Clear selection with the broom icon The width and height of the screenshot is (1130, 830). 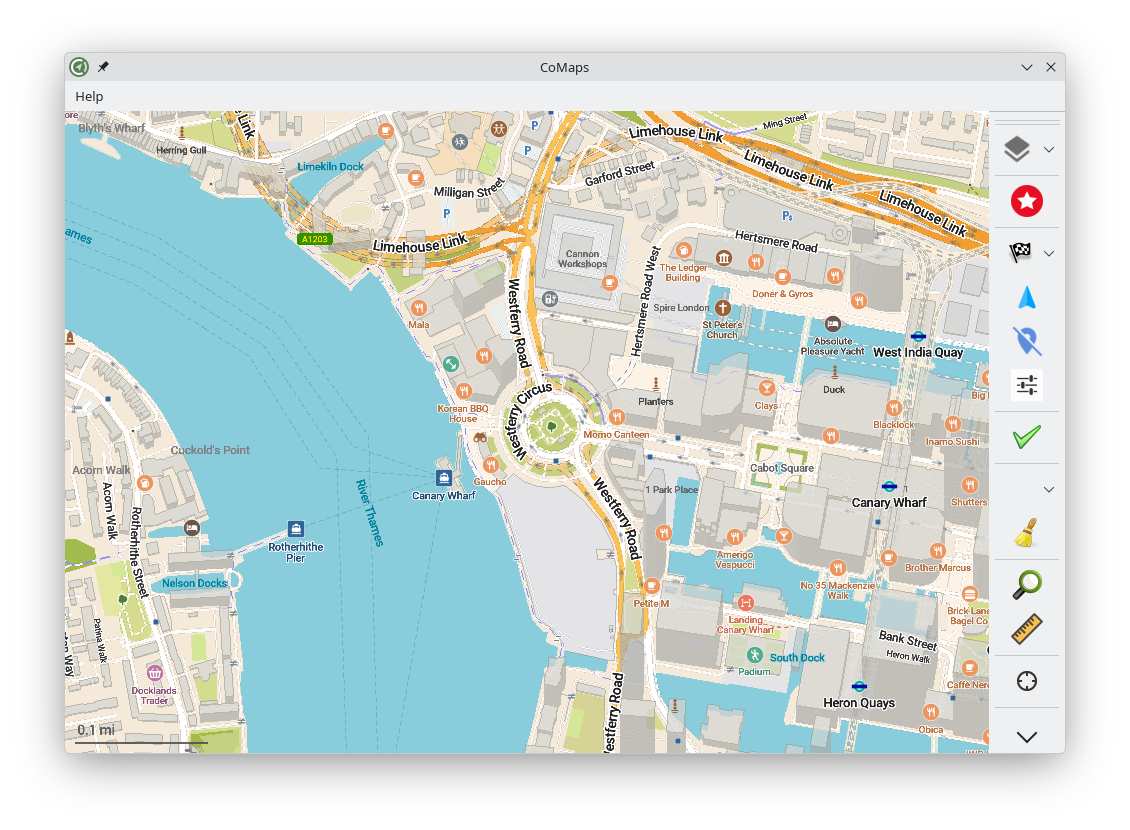1026,533
